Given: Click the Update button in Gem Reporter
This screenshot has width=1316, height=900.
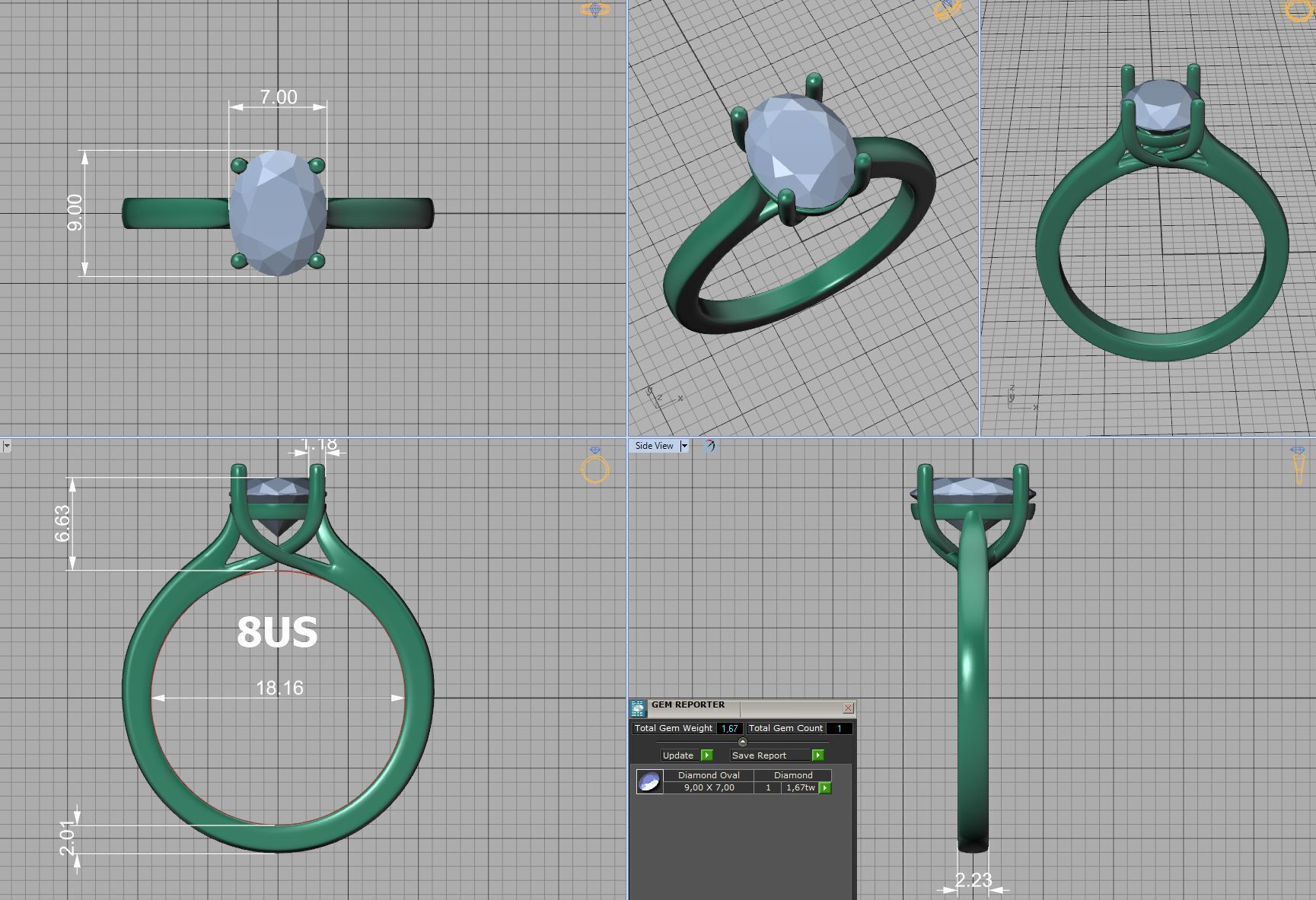Looking at the screenshot, I should point(678,755).
